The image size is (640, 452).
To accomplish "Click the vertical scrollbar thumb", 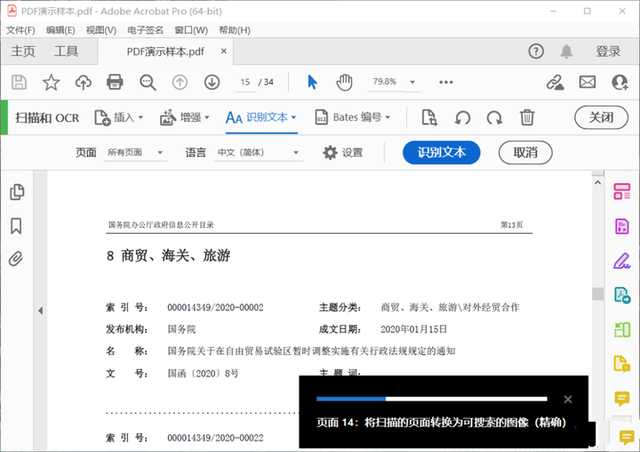I will pyautogui.click(x=598, y=294).
